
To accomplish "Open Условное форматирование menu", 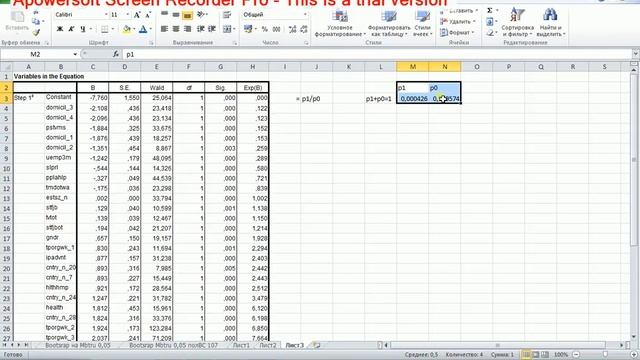I will tap(340, 23).
